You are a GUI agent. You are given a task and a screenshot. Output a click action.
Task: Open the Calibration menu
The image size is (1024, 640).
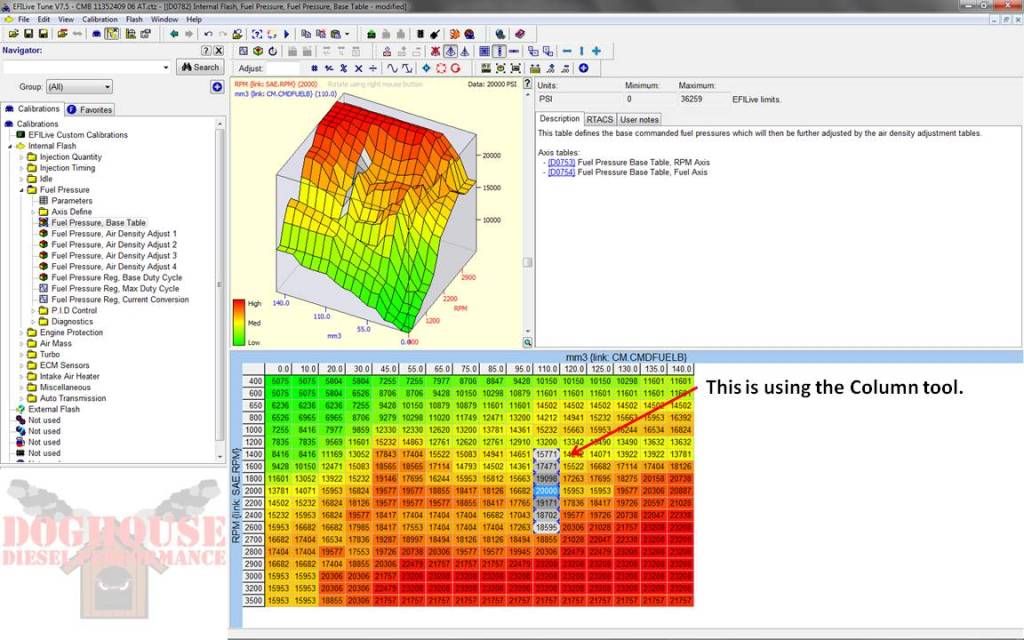point(100,19)
